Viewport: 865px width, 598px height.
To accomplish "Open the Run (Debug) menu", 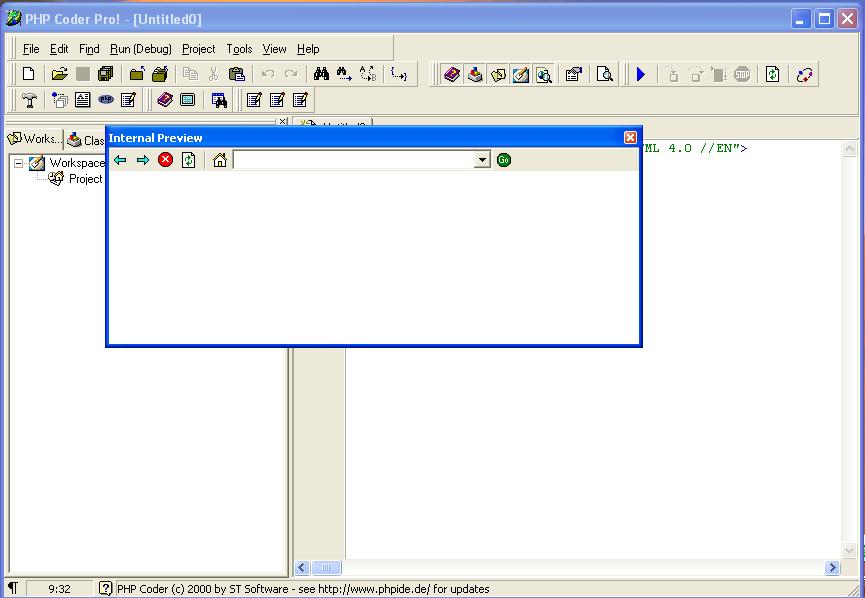I will click(141, 49).
